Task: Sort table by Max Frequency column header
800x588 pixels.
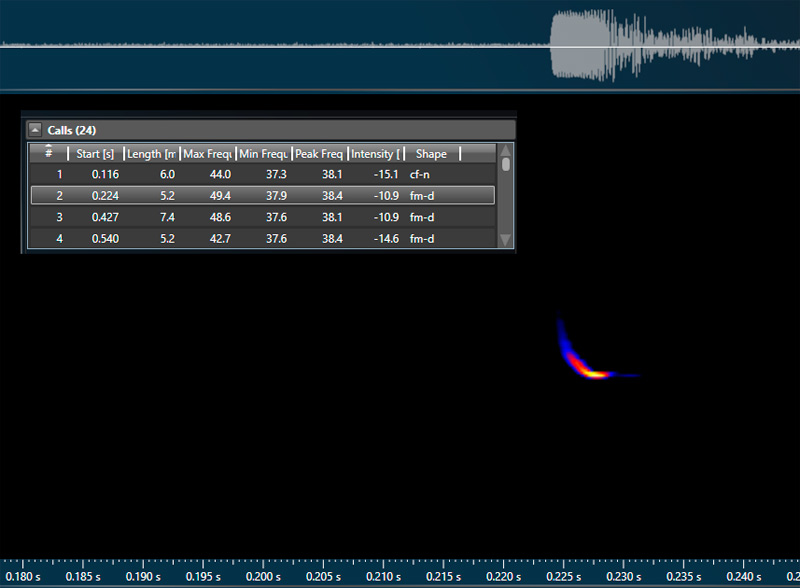Action: point(208,154)
